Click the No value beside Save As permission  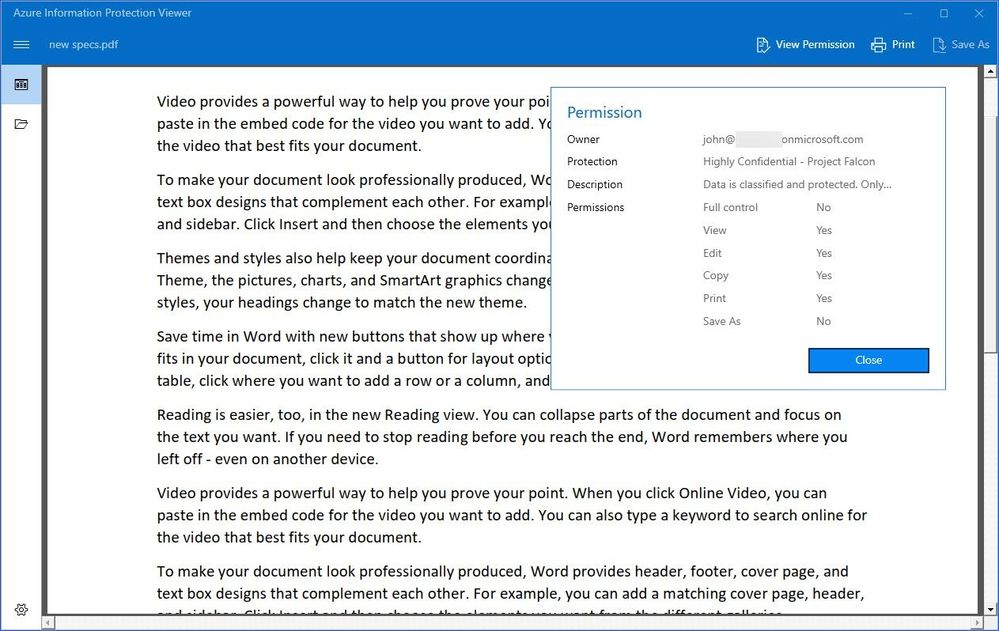click(824, 321)
